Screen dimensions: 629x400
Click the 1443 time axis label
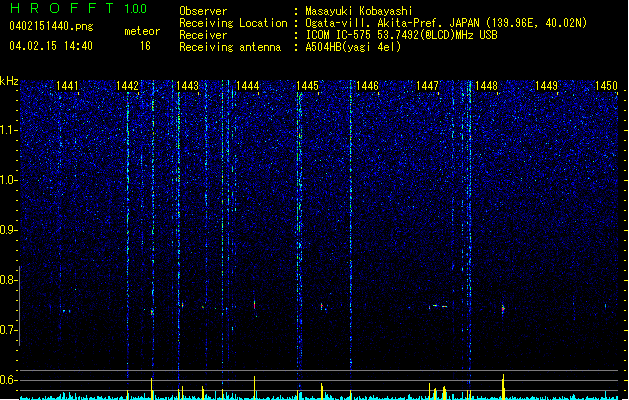tap(187, 85)
